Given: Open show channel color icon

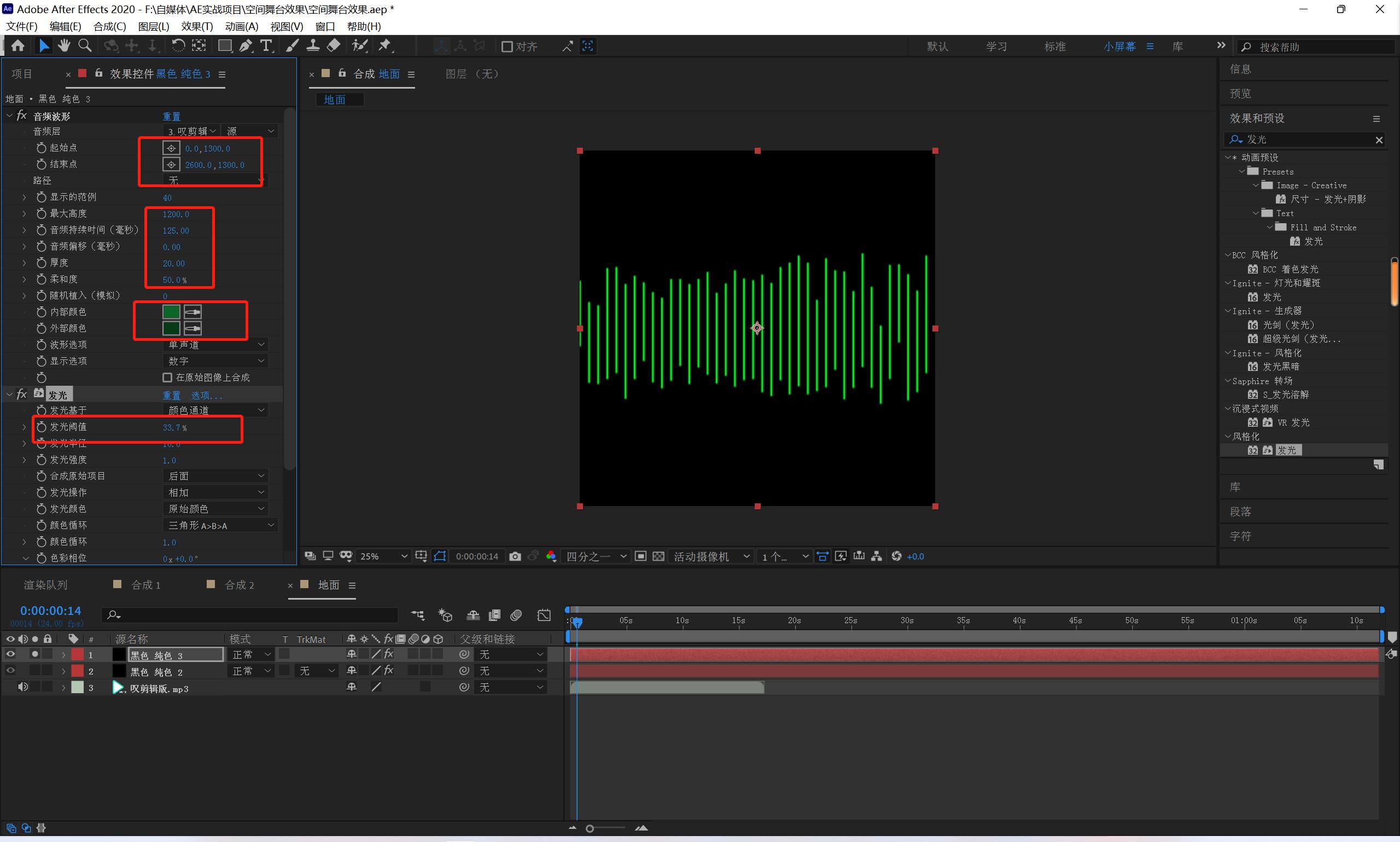Looking at the screenshot, I should (x=551, y=556).
